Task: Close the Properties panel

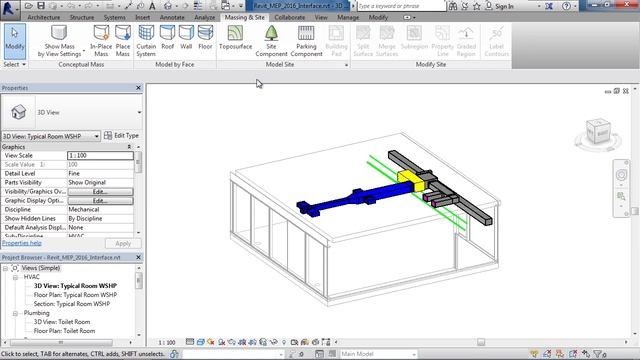Action: [x=138, y=88]
